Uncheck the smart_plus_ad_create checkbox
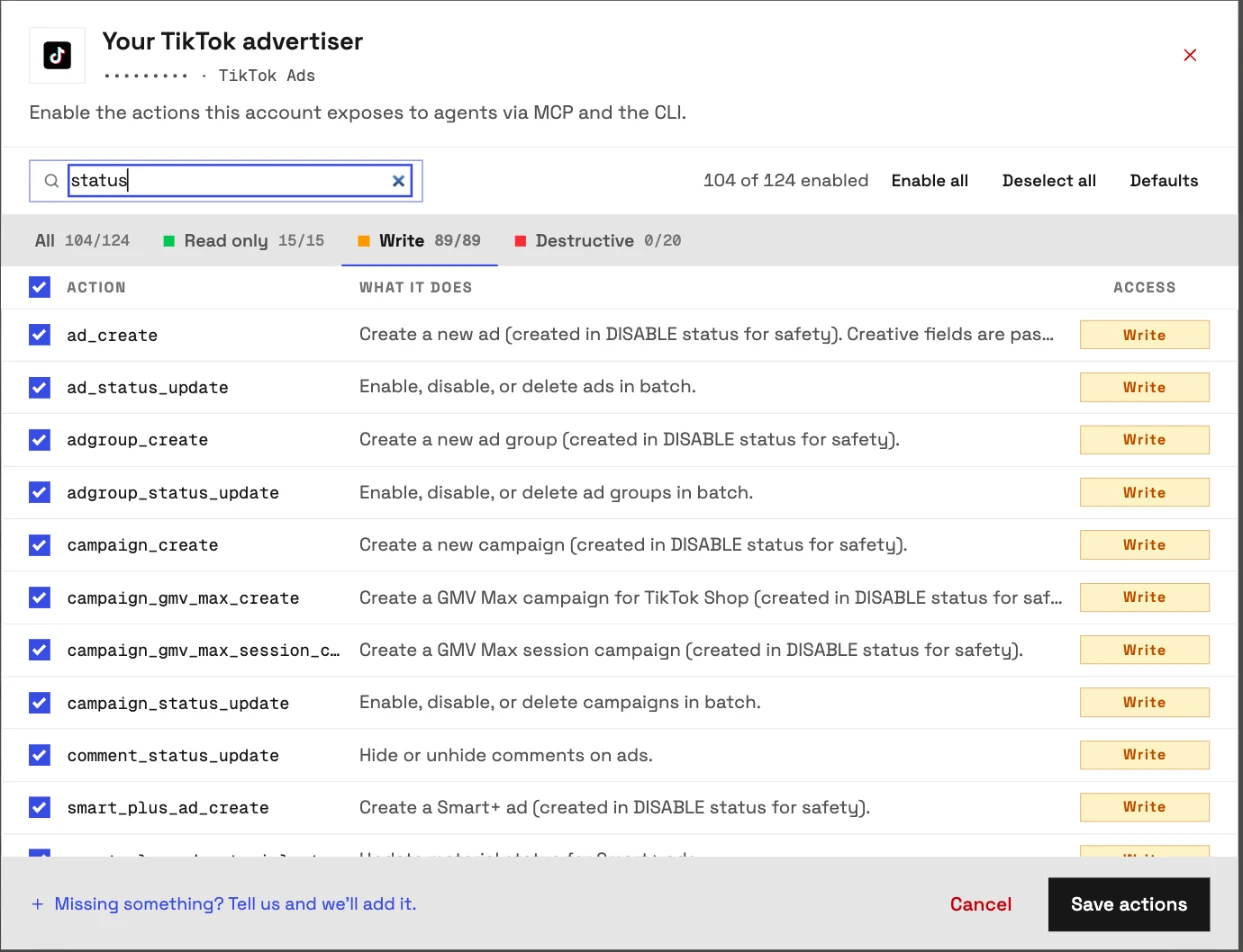Viewport: 1243px width, 952px height. pos(39,807)
